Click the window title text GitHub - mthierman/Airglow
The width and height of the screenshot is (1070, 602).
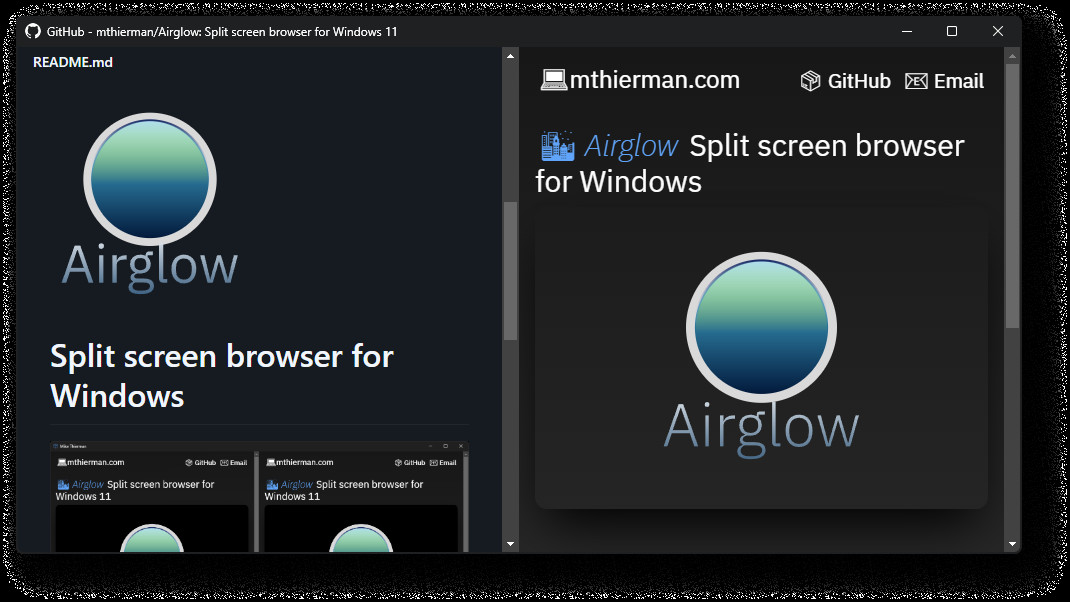click(222, 31)
